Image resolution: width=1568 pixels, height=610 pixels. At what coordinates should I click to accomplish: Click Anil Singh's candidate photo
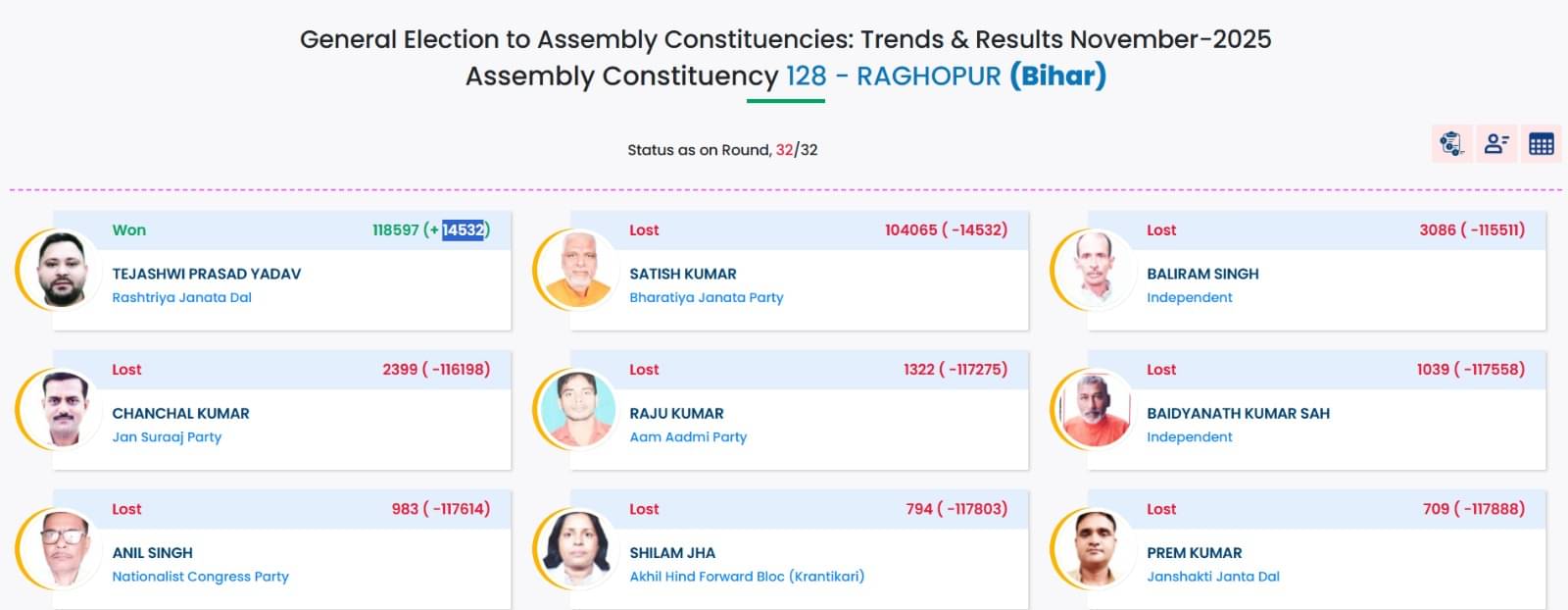(x=62, y=549)
